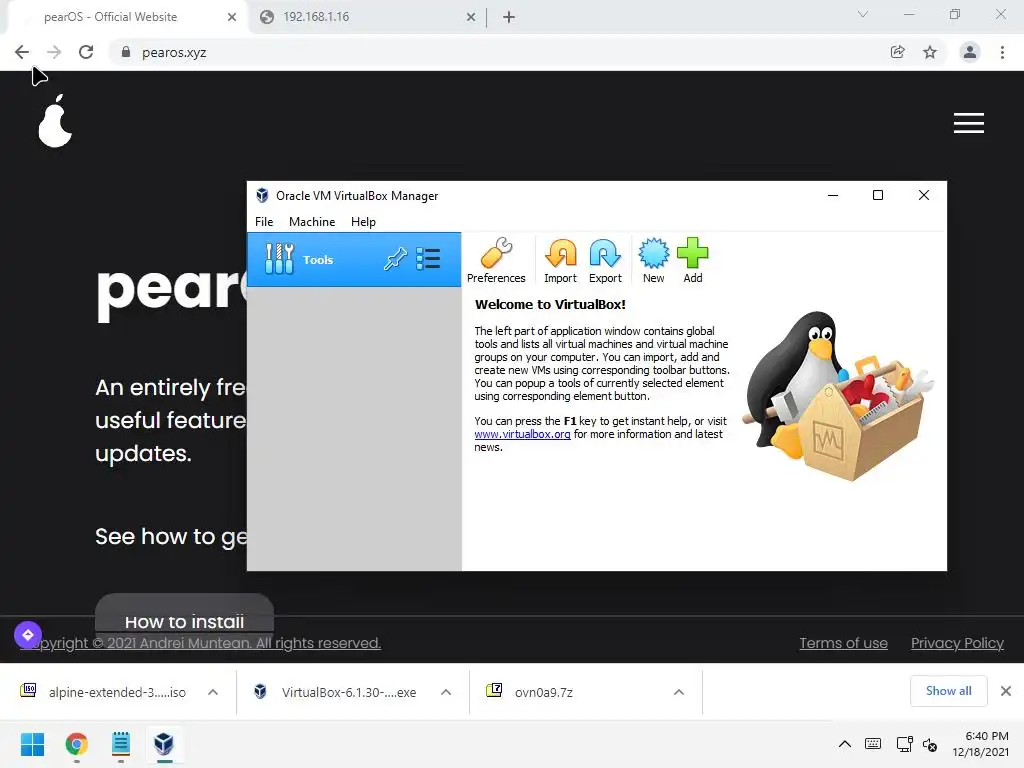Click the Chrome taskbar icon

point(76,744)
